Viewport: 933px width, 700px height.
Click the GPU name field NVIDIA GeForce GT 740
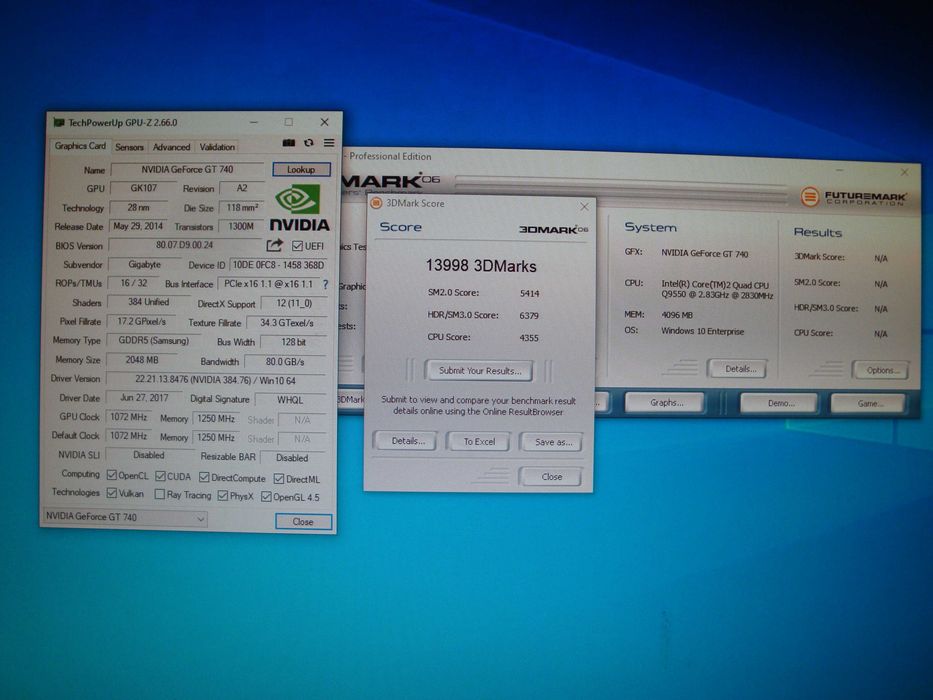click(x=187, y=170)
